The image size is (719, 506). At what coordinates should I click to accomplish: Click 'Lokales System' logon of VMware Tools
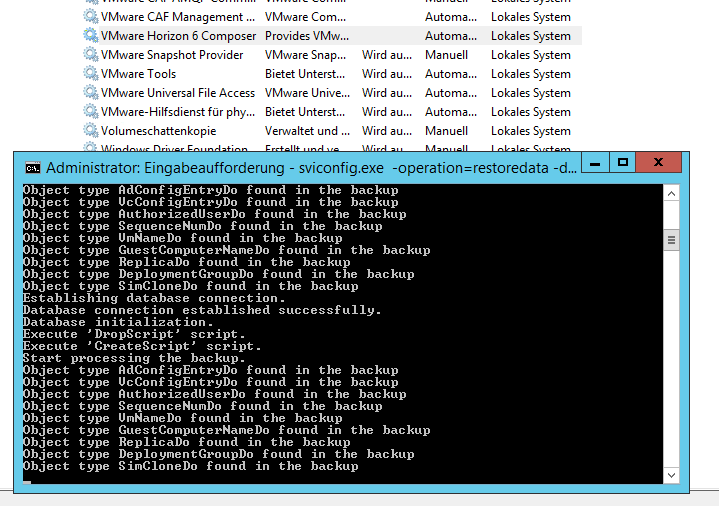click(531, 73)
